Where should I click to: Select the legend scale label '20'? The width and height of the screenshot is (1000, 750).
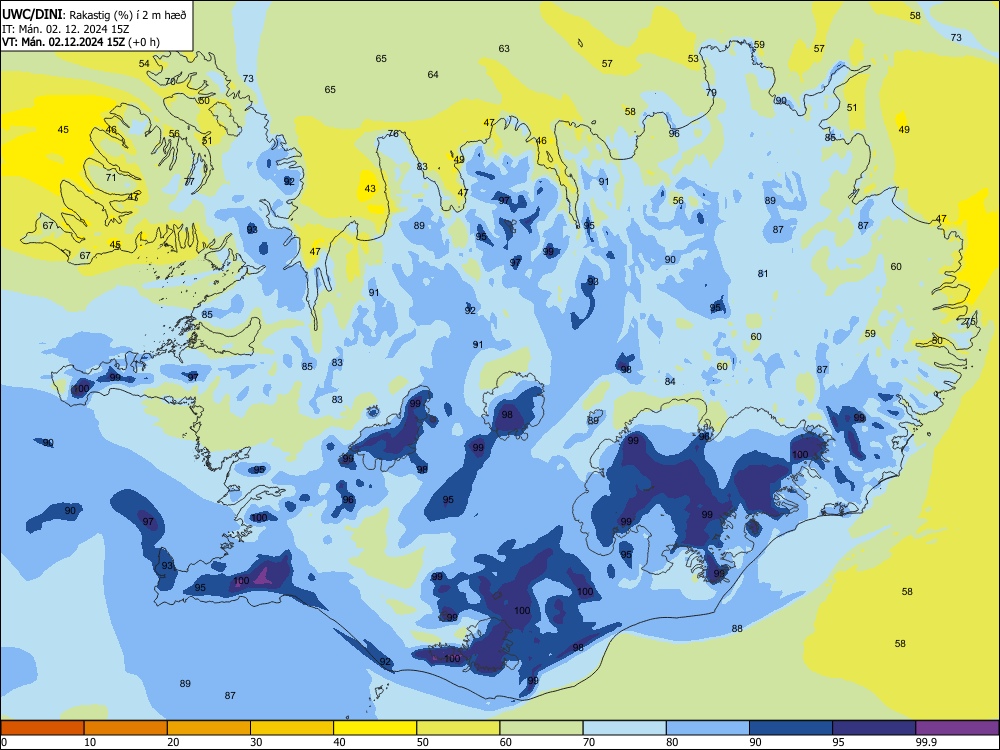pos(173,742)
